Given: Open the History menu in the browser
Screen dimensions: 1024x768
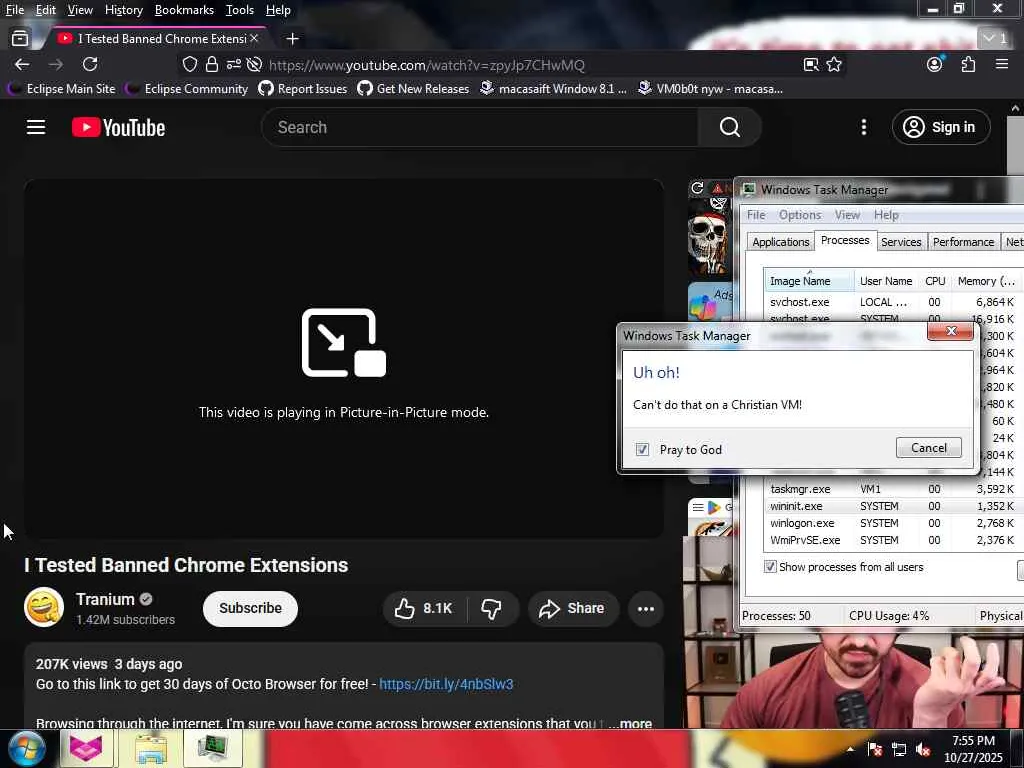Looking at the screenshot, I should point(123,10).
